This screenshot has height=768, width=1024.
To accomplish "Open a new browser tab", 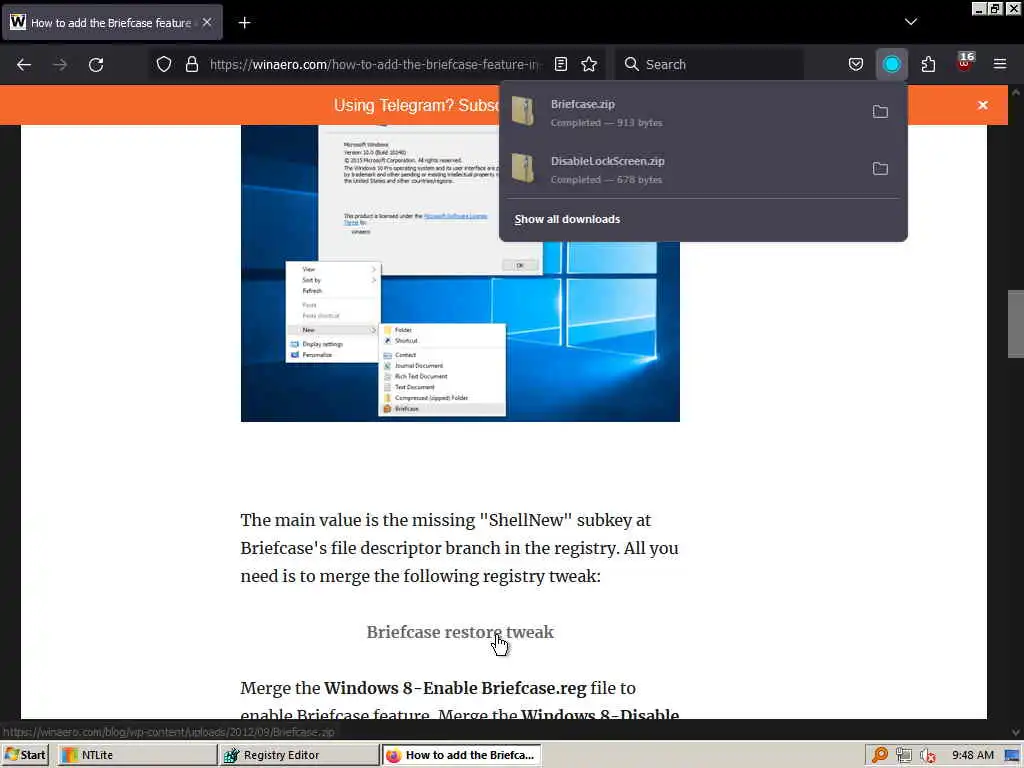I will tap(244, 23).
